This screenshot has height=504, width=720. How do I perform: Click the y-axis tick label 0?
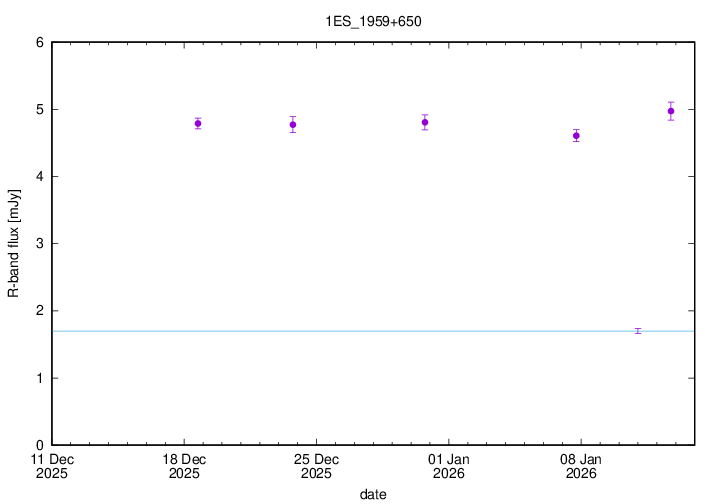pyautogui.click(x=39, y=445)
